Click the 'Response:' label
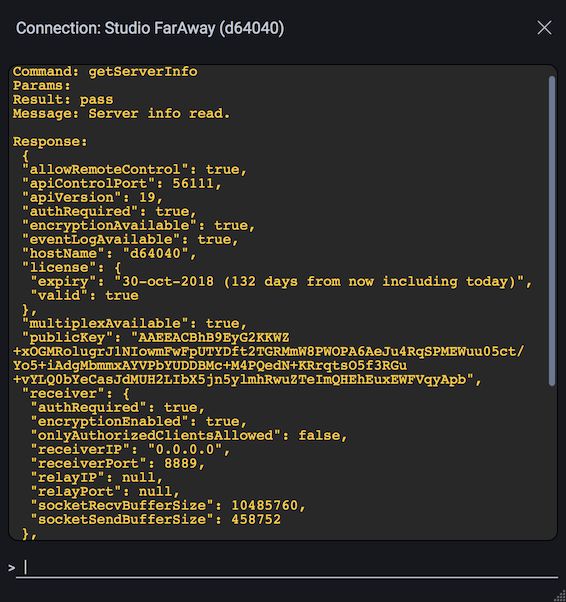 50,142
